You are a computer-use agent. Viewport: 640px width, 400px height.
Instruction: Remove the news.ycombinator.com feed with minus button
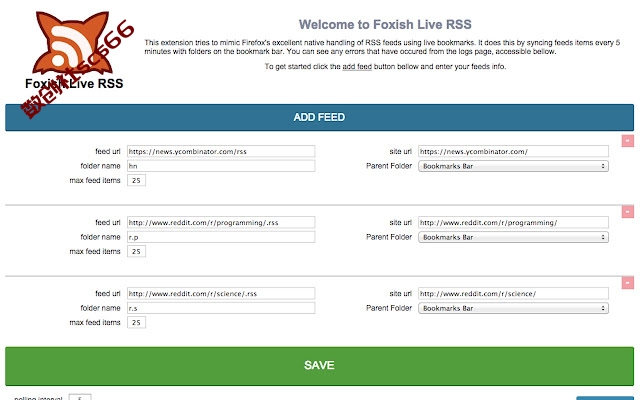point(628,141)
